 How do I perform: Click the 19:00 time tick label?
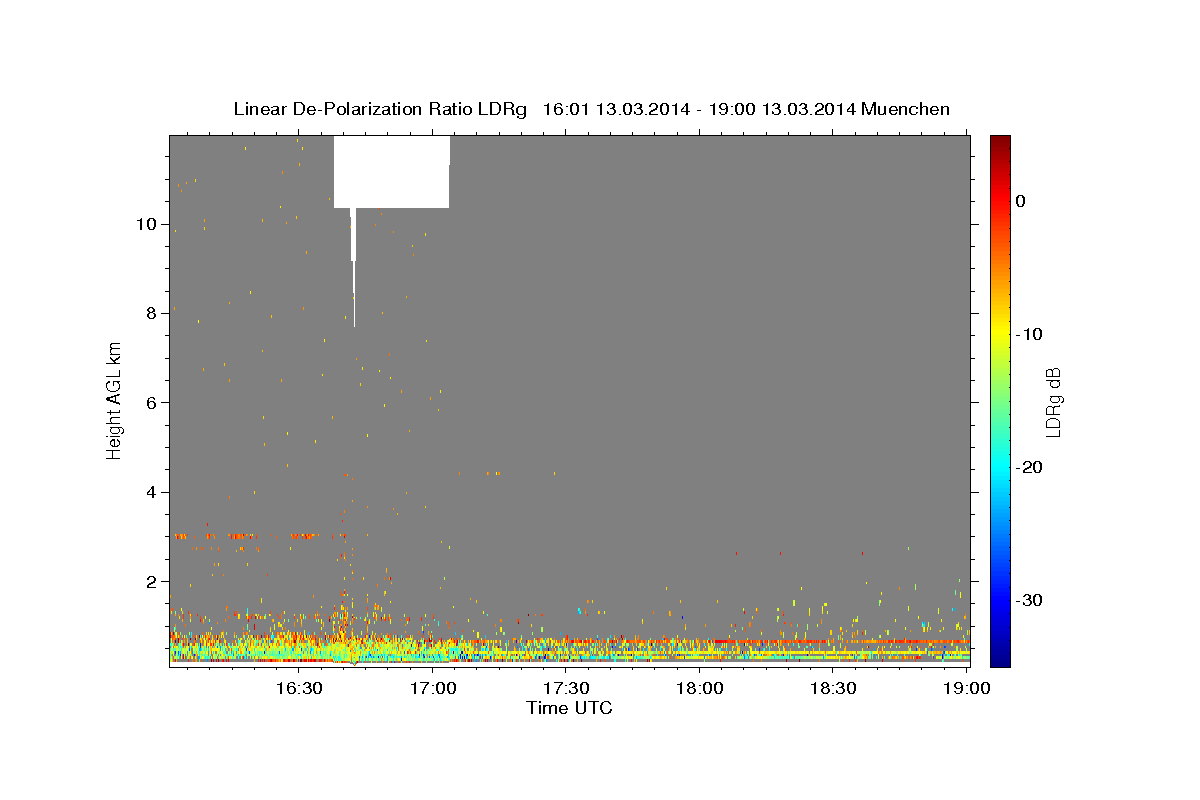[x=967, y=689]
